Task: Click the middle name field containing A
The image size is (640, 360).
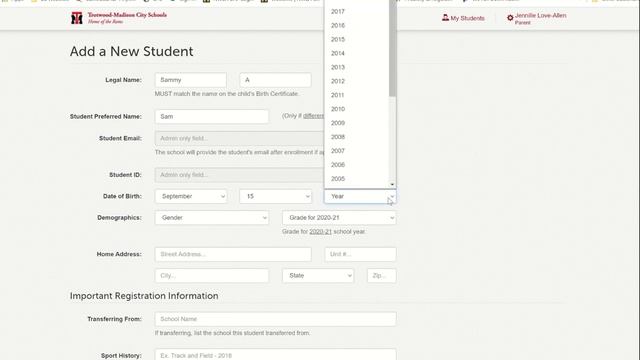Action: [x=276, y=80]
